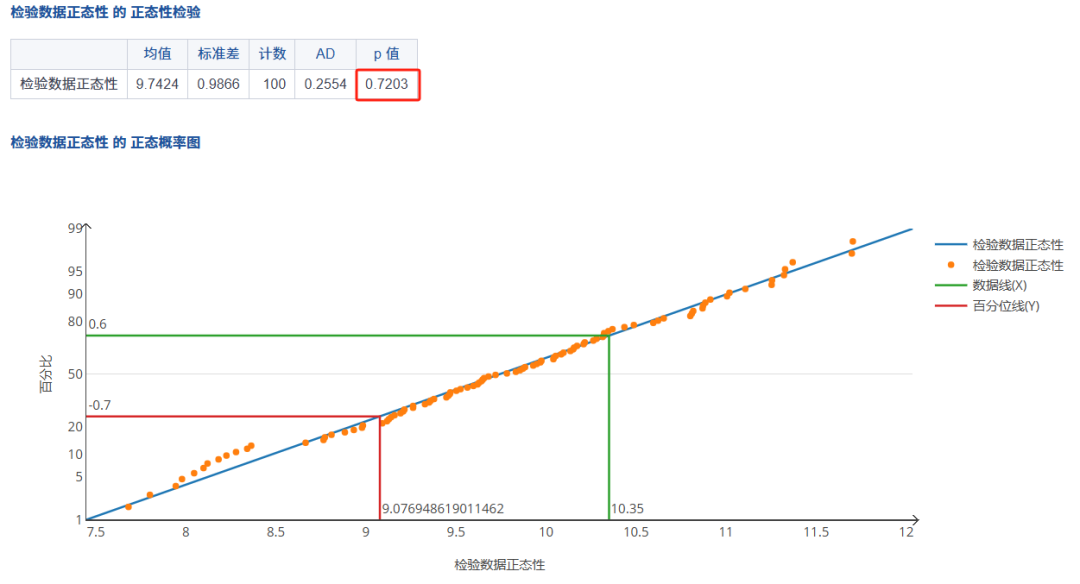Select the mean value cell 9.7424

coord(157,84)
